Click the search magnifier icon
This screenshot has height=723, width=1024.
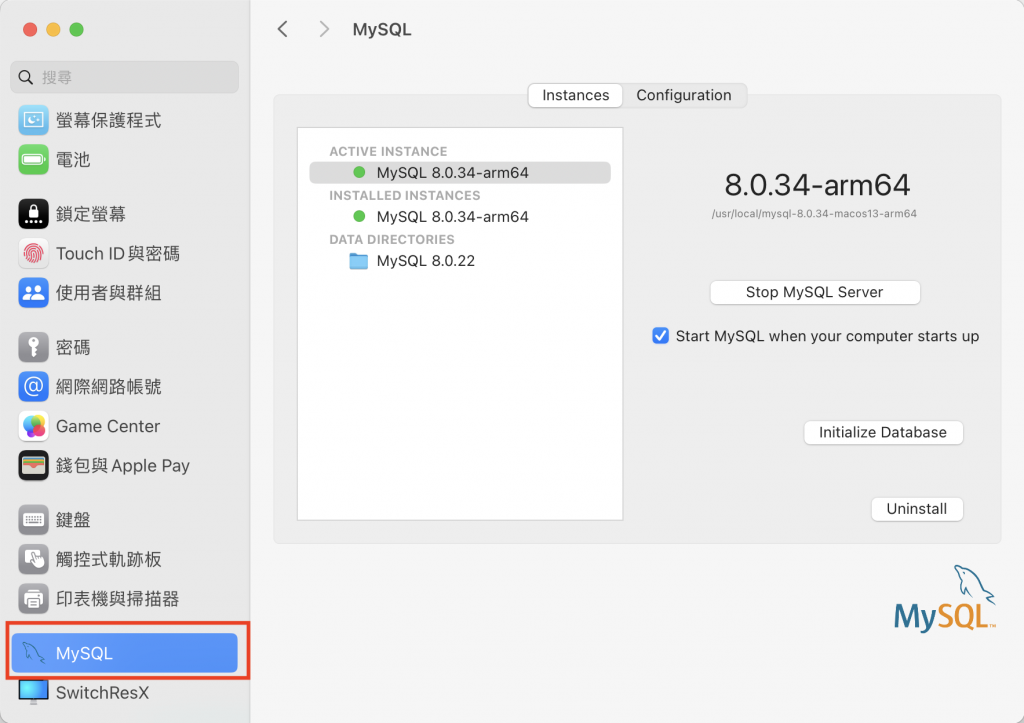point(25,77)
